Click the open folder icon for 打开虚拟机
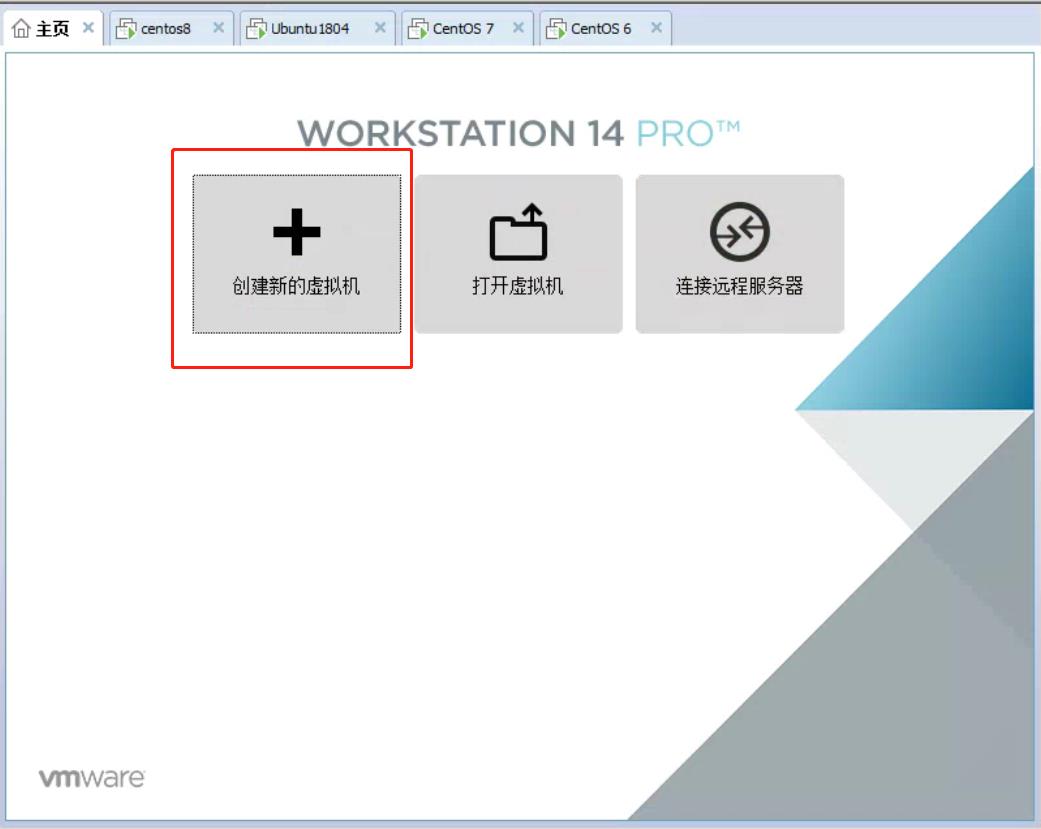The width and height of the screenshot is (1041, 829). click(519, 232)
